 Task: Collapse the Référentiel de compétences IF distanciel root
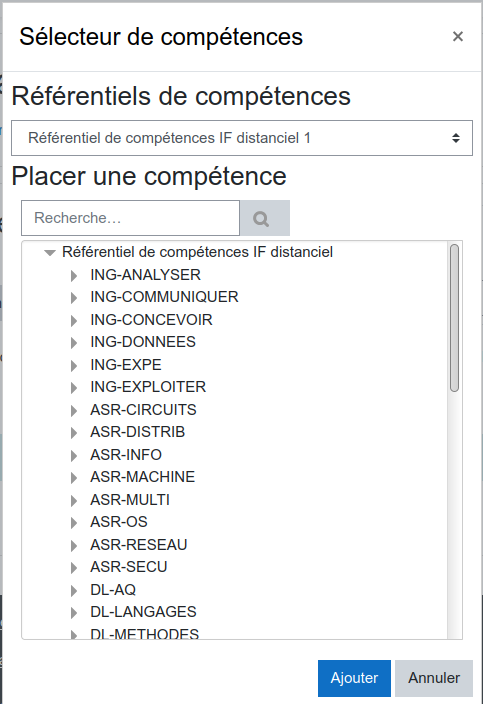click(49, 253)
